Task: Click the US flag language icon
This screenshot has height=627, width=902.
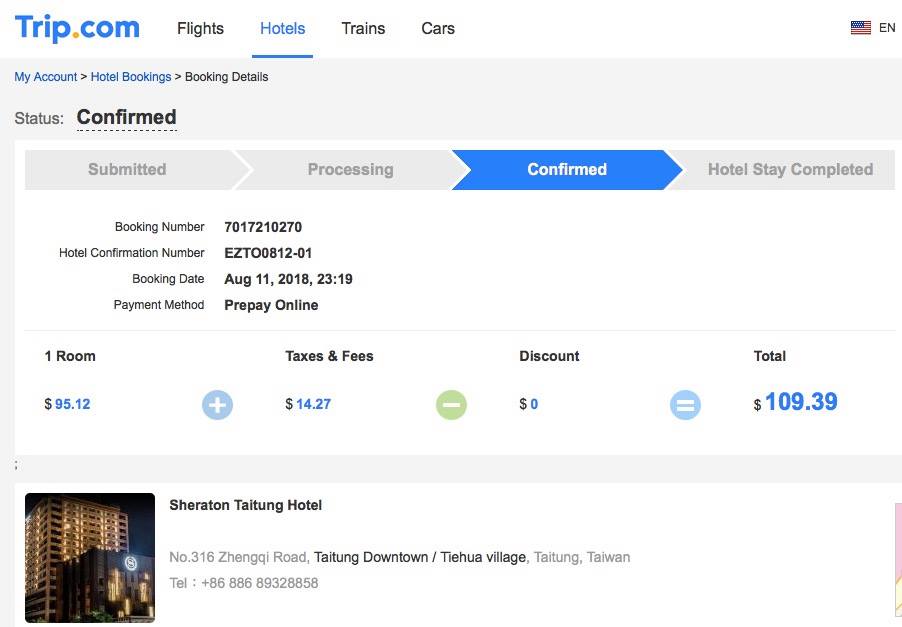Action: pos(861,28)
